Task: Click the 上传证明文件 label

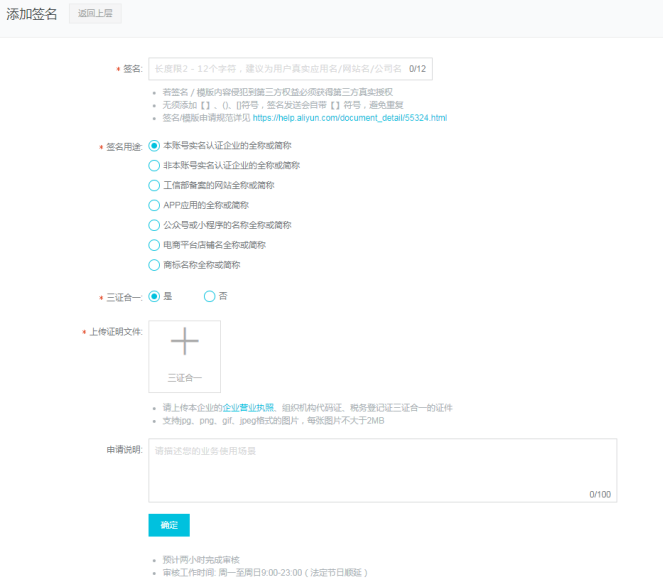Action: pyautogui.click(x=115, y=332)
